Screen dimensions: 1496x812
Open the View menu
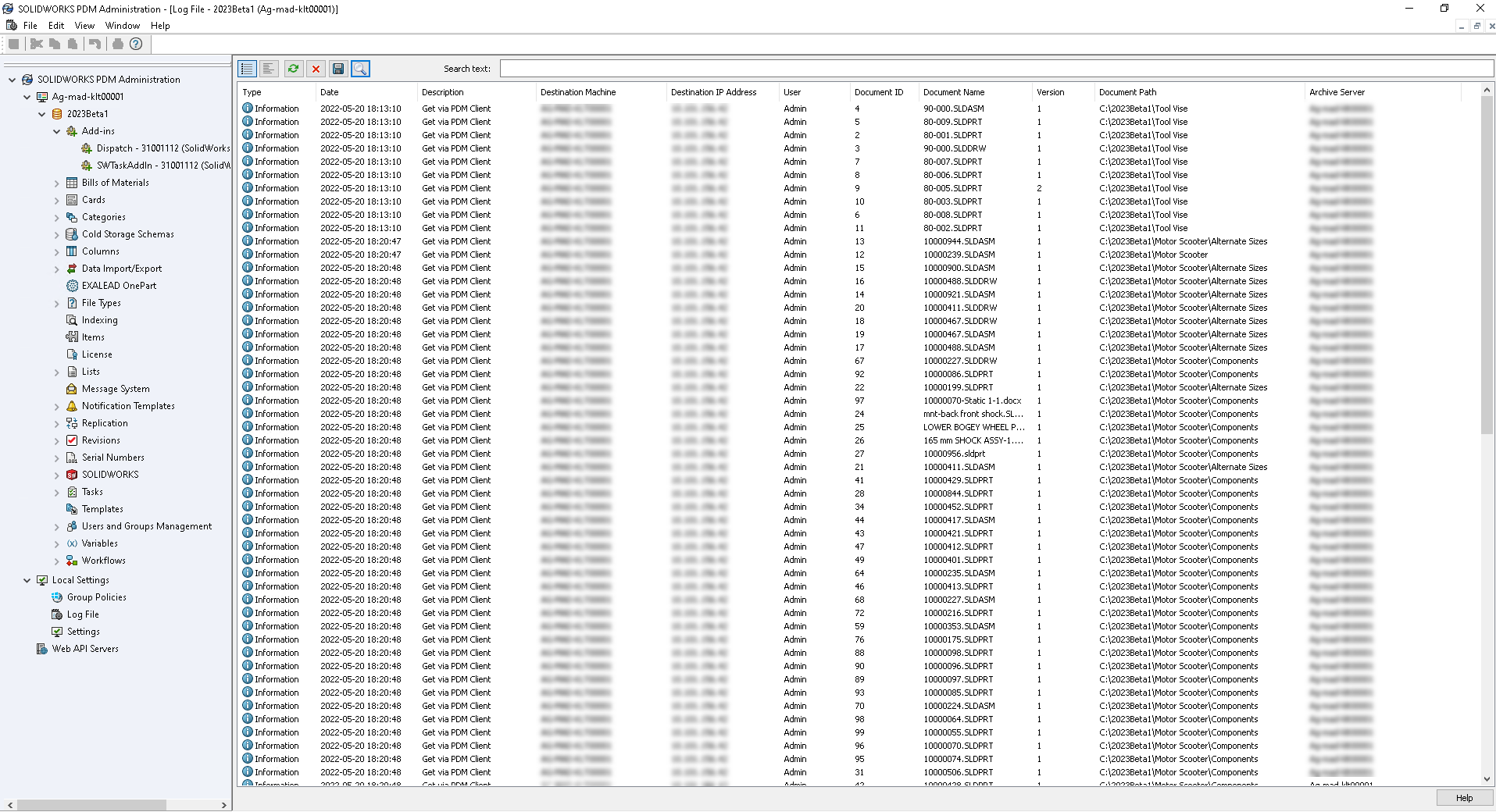pos(84,25)
